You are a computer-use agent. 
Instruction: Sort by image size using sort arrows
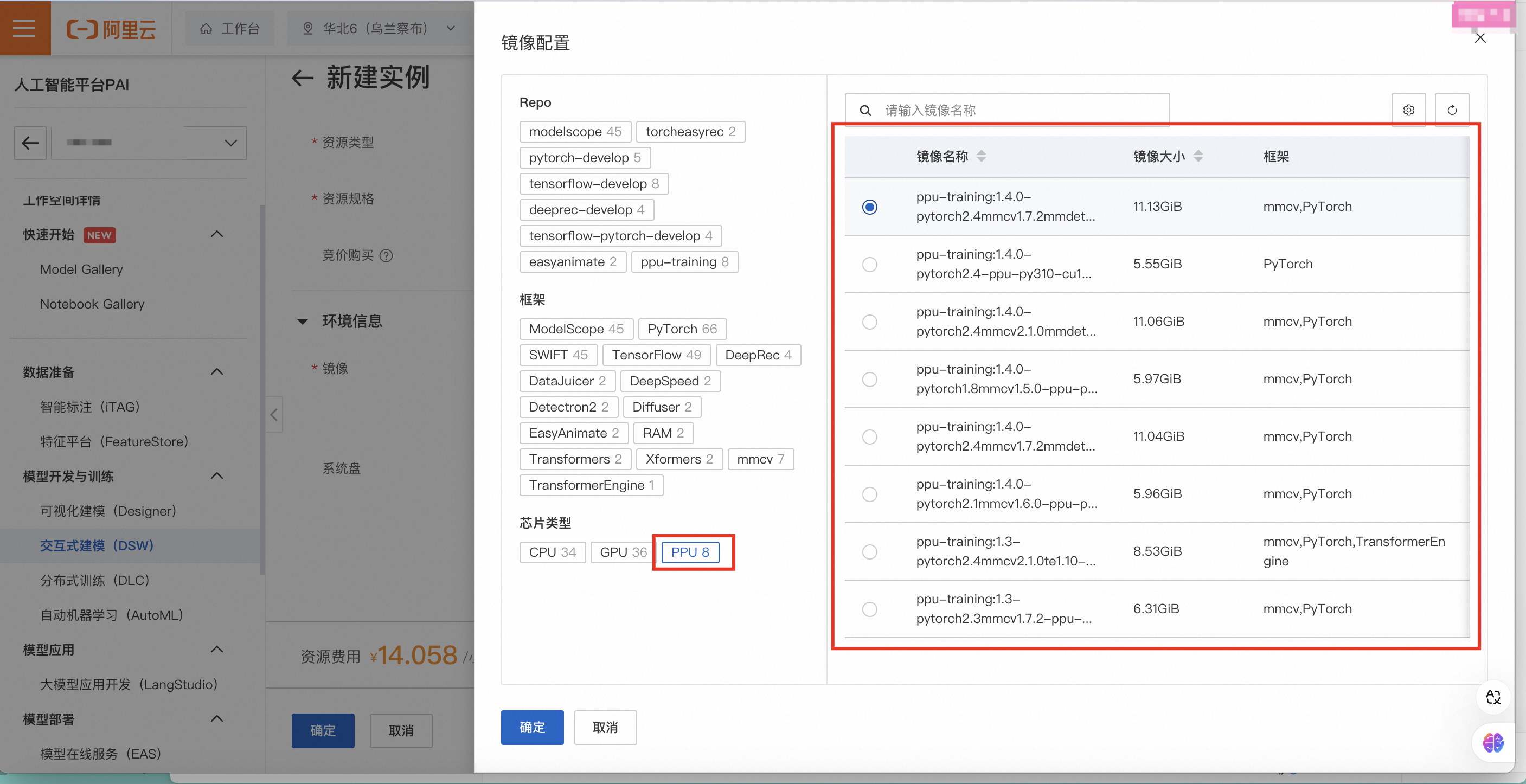point(1198,156)
